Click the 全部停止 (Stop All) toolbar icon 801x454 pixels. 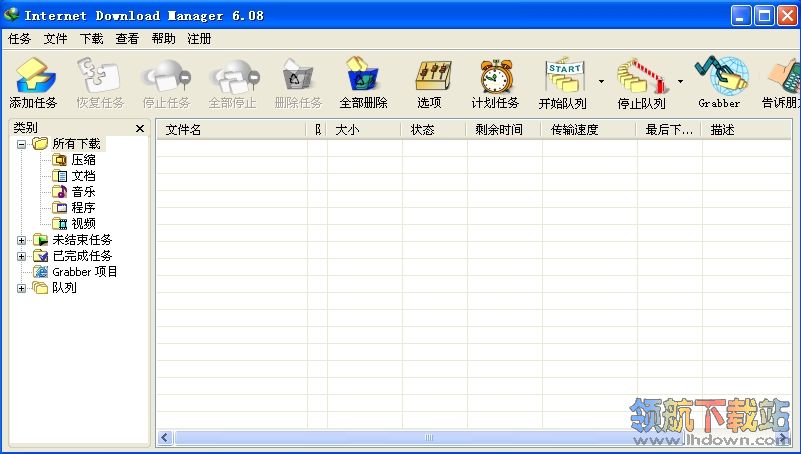pyautogui.click(x=233, y=77)
